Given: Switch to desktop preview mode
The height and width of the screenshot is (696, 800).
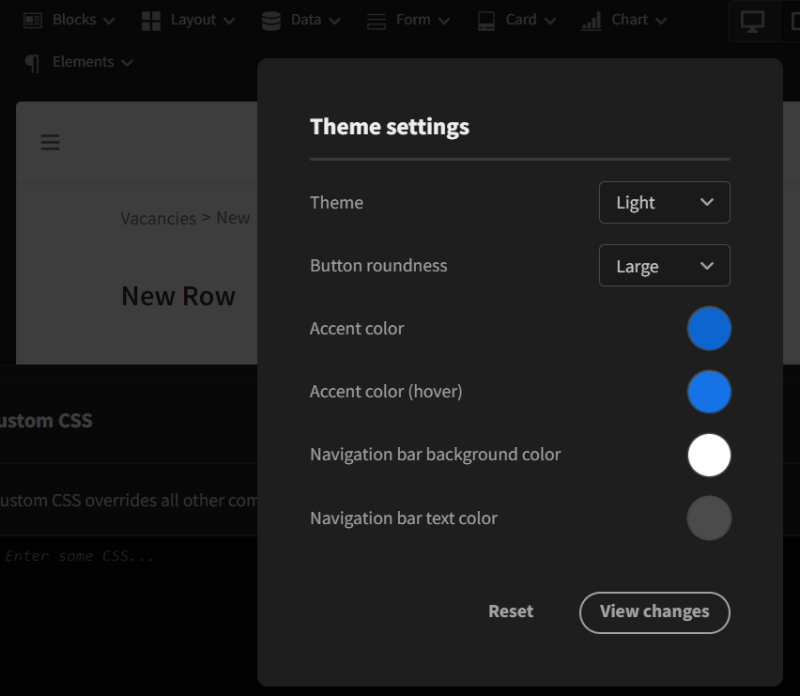Looking at the screenshot, I should tap(752, 21).
